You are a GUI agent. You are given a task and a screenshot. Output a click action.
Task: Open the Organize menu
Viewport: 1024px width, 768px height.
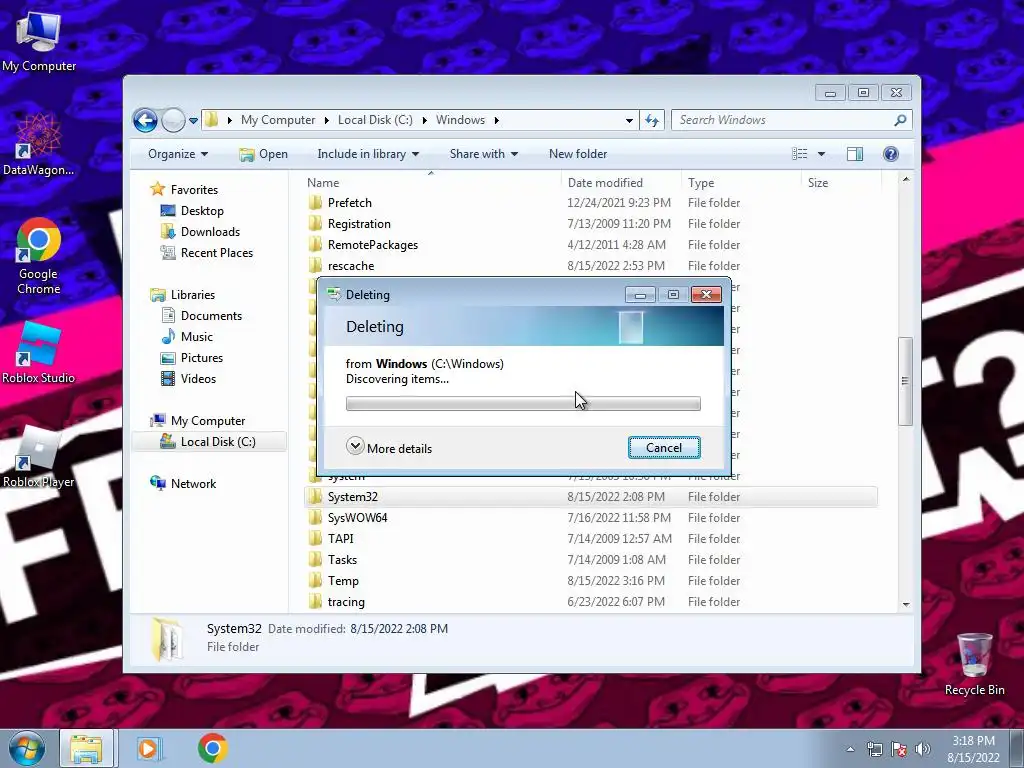[x=178, y=154]
